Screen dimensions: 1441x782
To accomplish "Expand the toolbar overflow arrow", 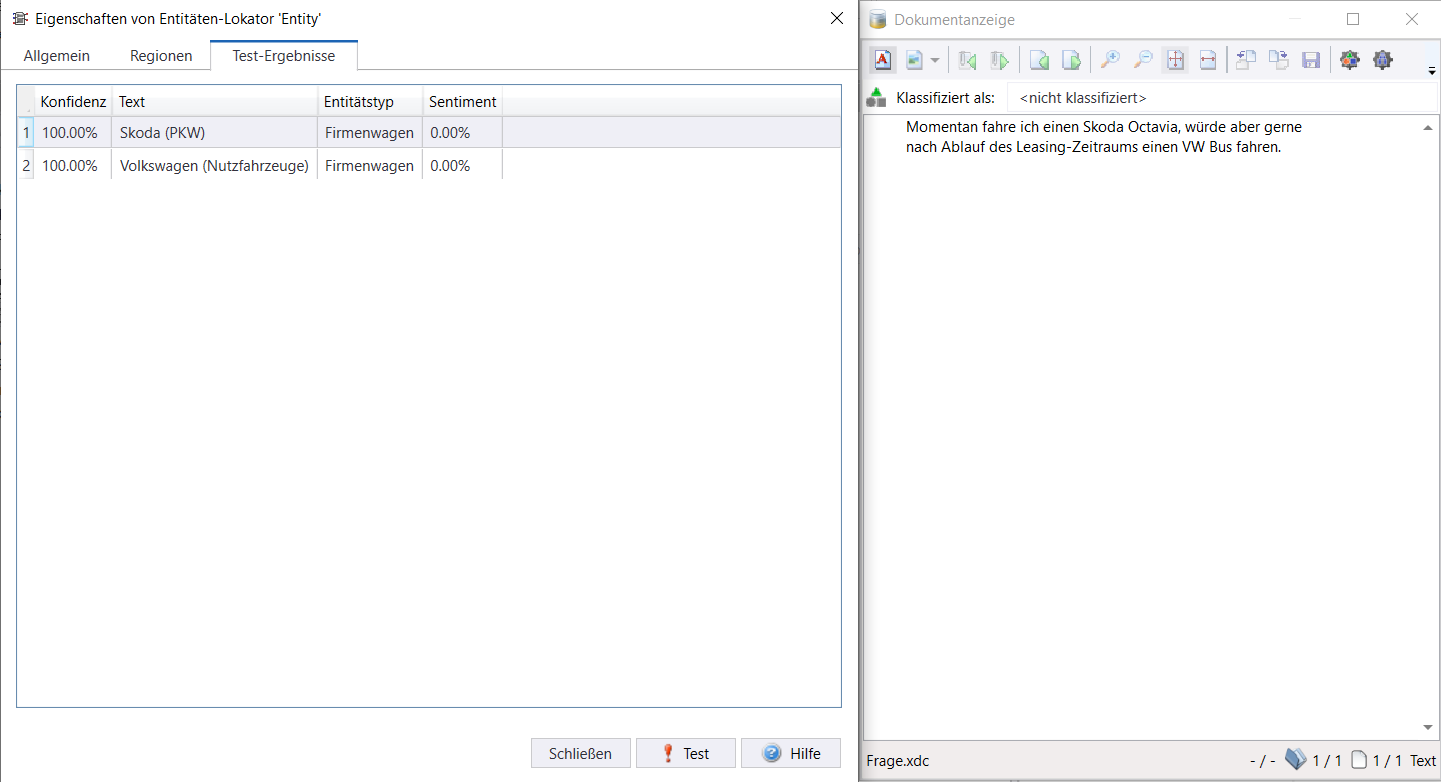I will [x=1432, y=71].
